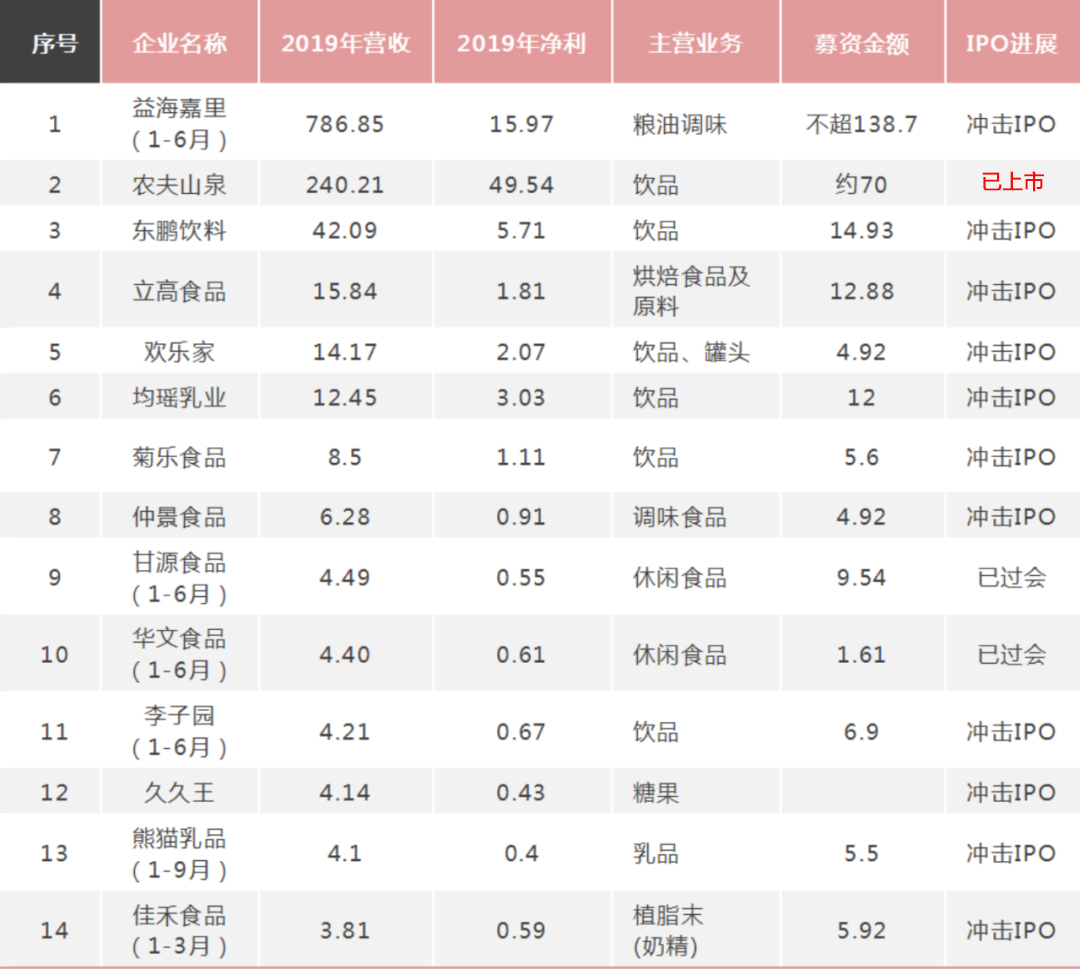This screenshot has height=969, width=1080.
Task: Select the 熊猫乳品 company name
Action: click(x=179, y=853)
